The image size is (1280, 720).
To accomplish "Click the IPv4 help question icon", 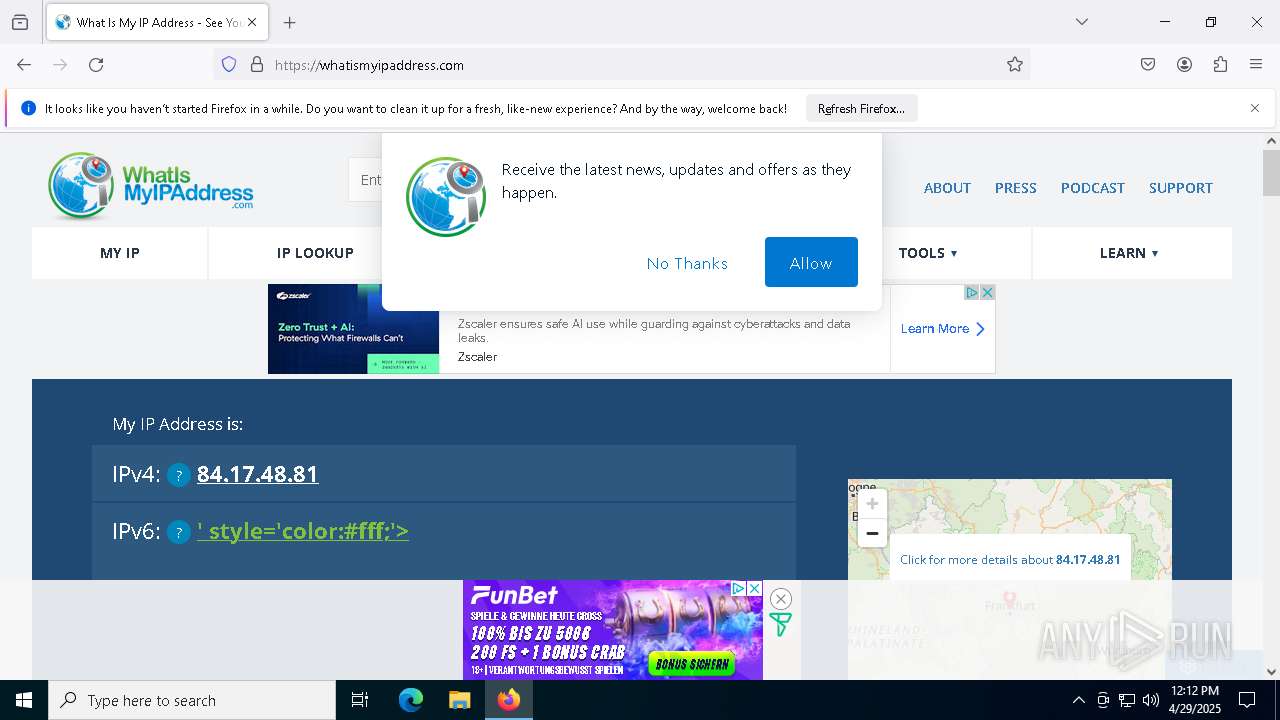I will [x=178, y=476].
